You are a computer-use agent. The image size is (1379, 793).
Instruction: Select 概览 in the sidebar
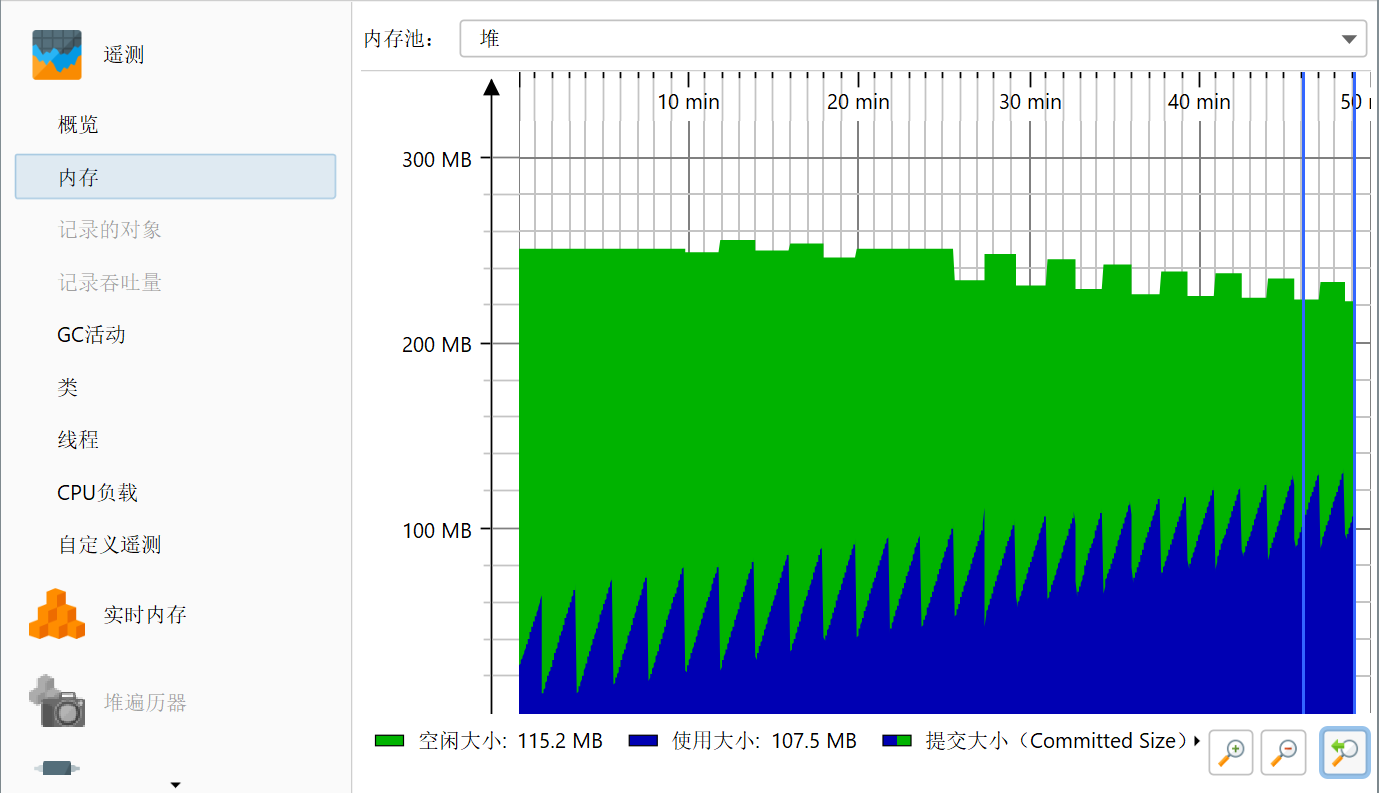coord(78,125)
